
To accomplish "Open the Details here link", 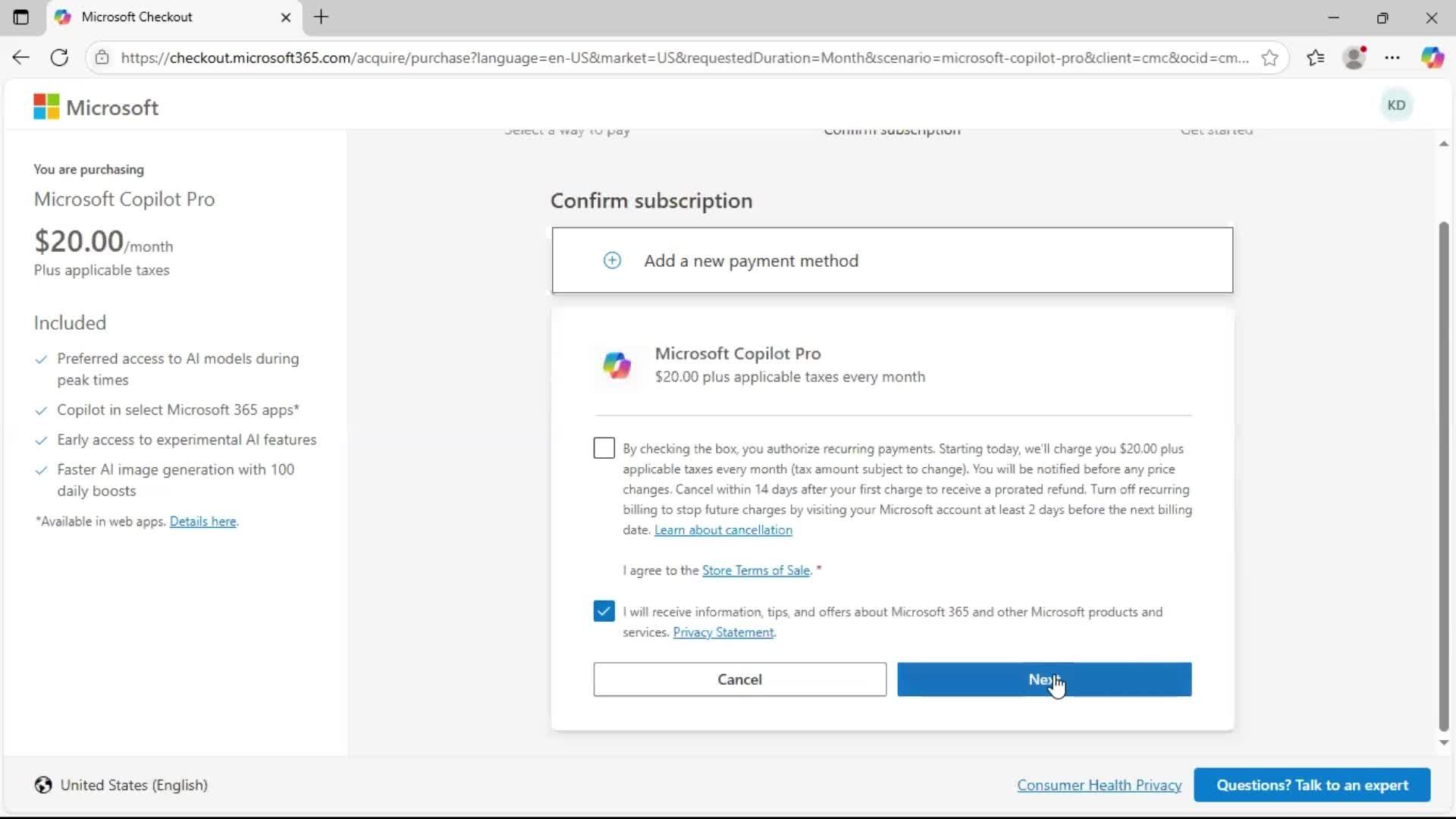I will [x=202, y=522].
